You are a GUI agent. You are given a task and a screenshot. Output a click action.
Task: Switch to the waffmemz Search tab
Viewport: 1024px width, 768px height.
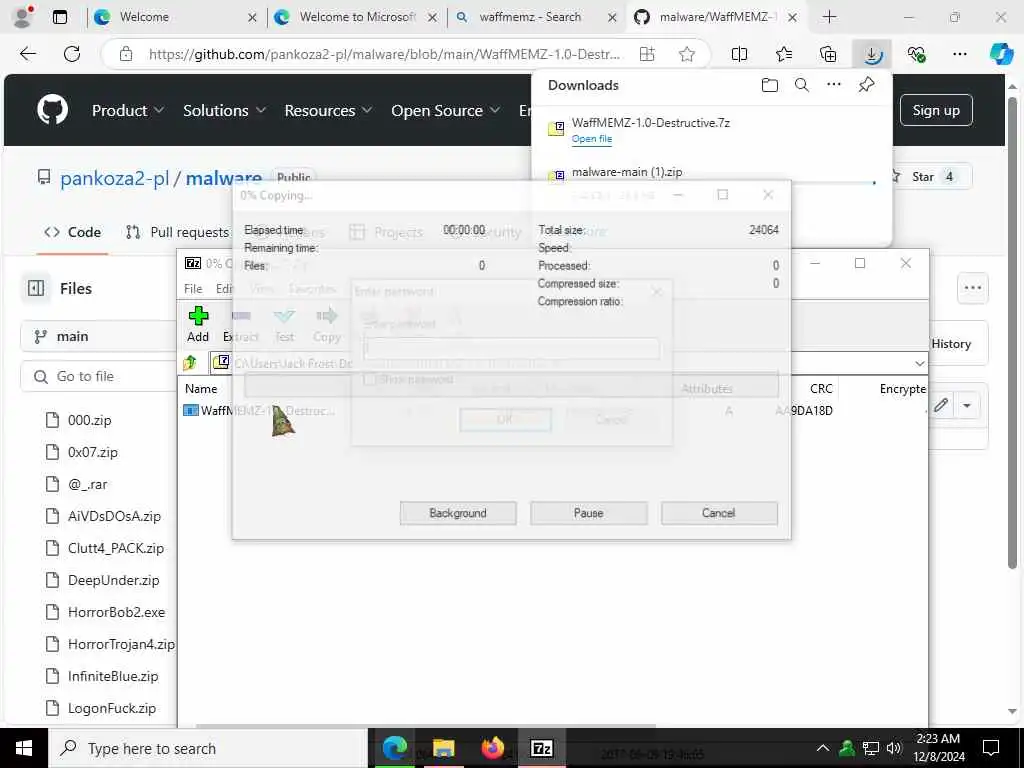[536, 17]
